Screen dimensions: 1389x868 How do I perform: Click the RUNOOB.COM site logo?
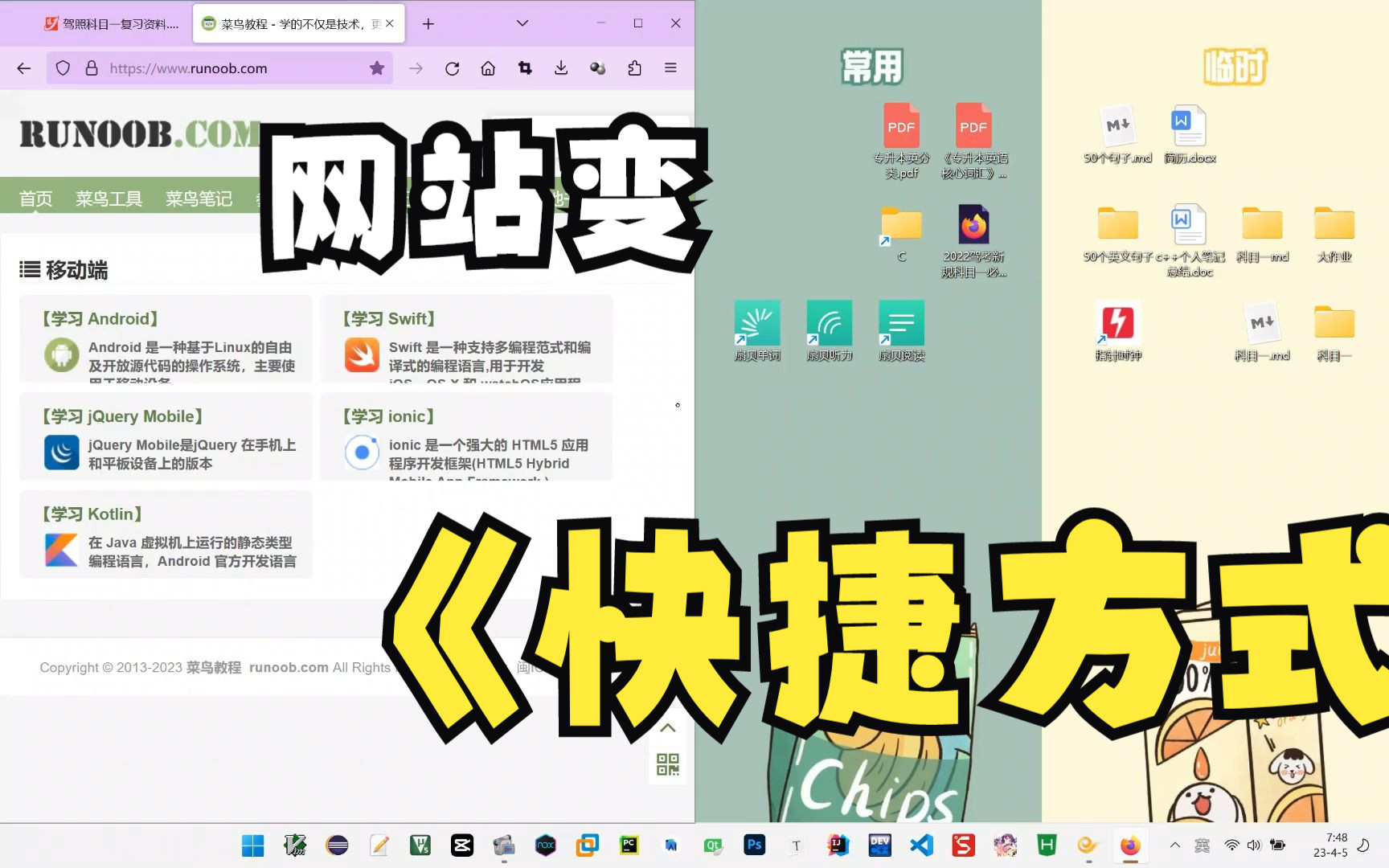141,134
